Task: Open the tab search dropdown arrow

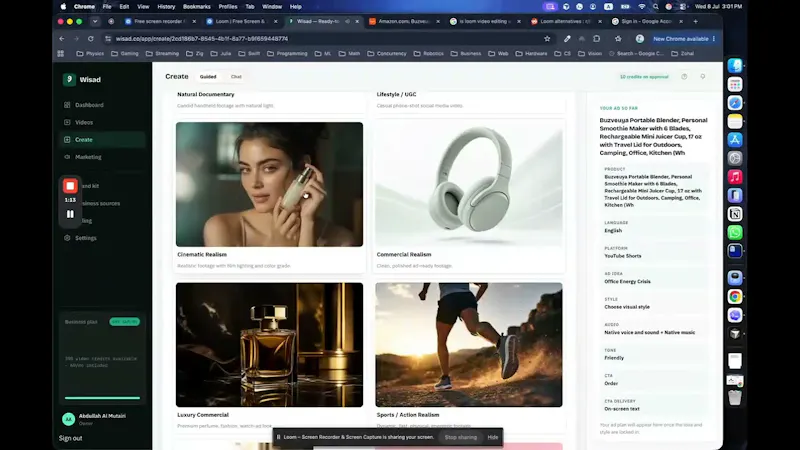Action: coord(95,21)
